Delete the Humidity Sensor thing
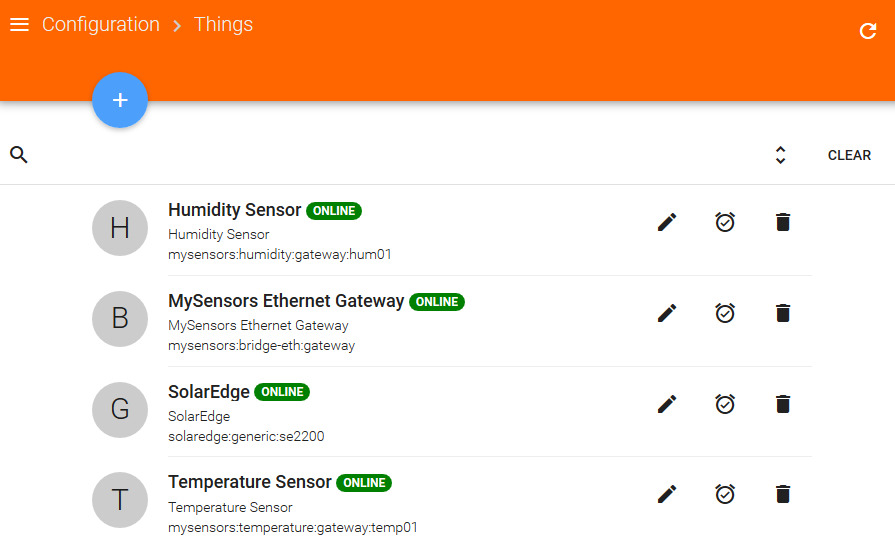Viewport: 895px width, 547px height. pos(783,222)
